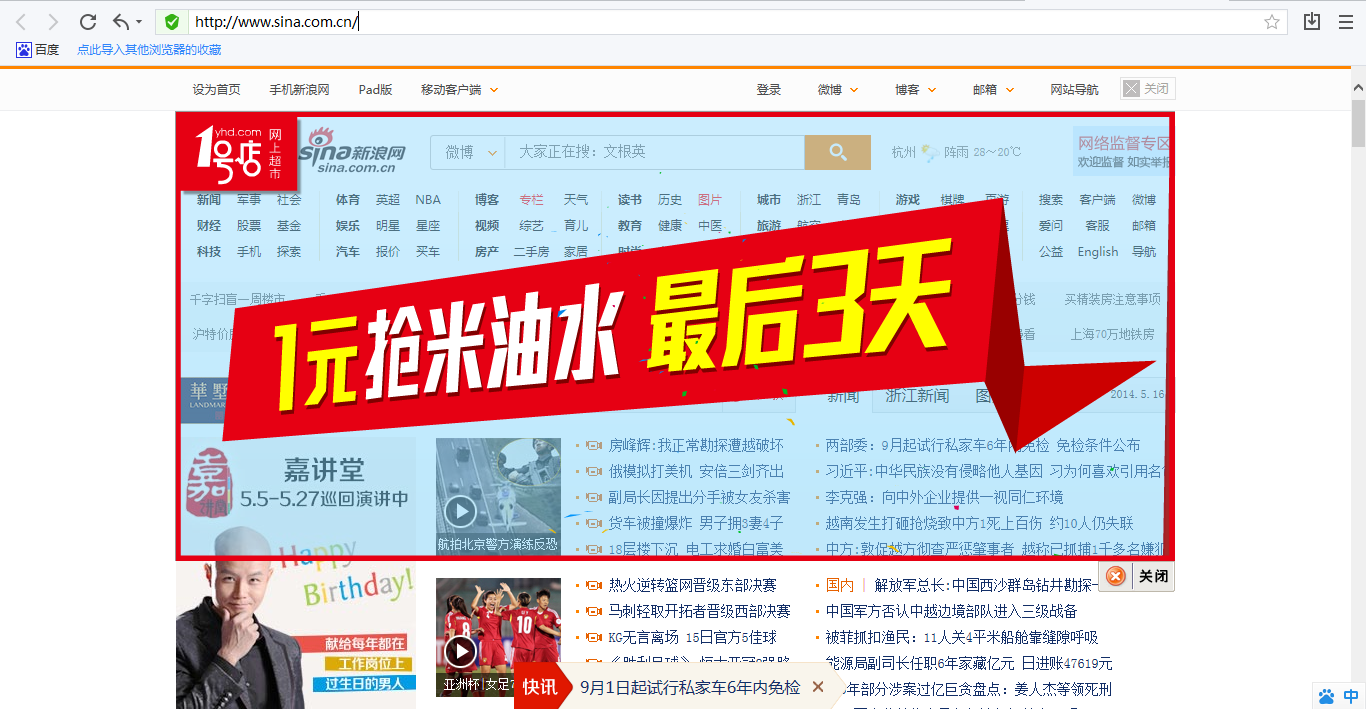1366x709 pixels.
Task: Click video icon beside KG无言离场 headline
Action: coord(594,637)
